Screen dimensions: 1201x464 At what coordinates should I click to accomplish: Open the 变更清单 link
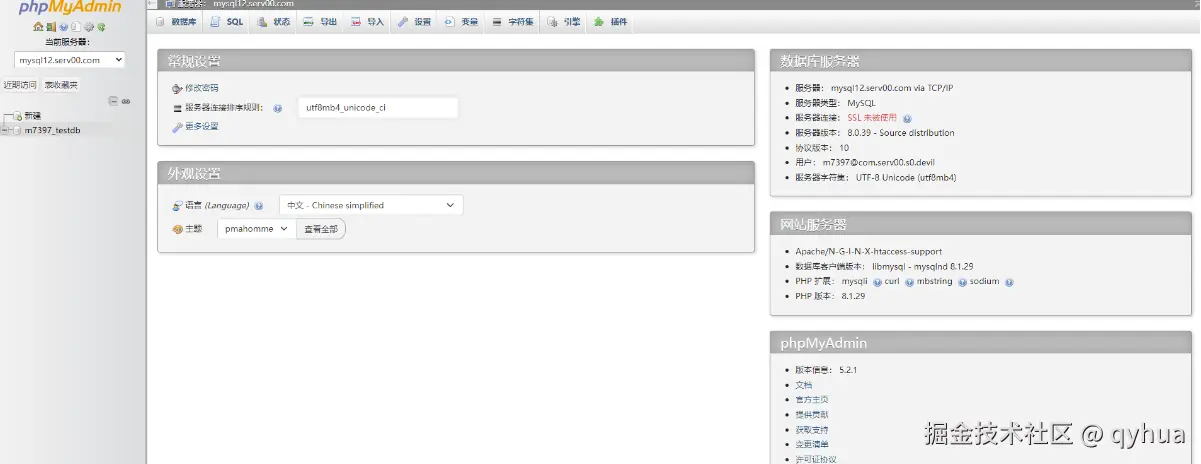(812, 444)
